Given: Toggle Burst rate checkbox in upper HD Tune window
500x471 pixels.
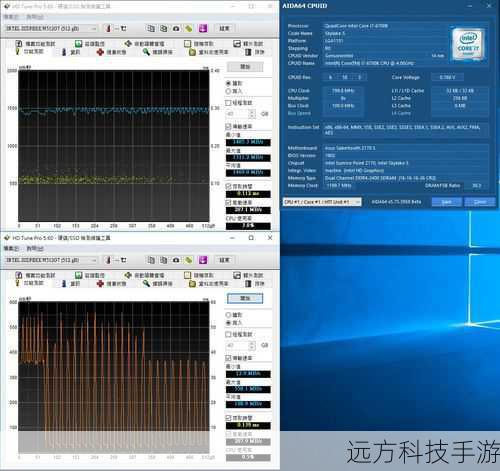Looking at the screenshot, I should click(x=228, y=202).
